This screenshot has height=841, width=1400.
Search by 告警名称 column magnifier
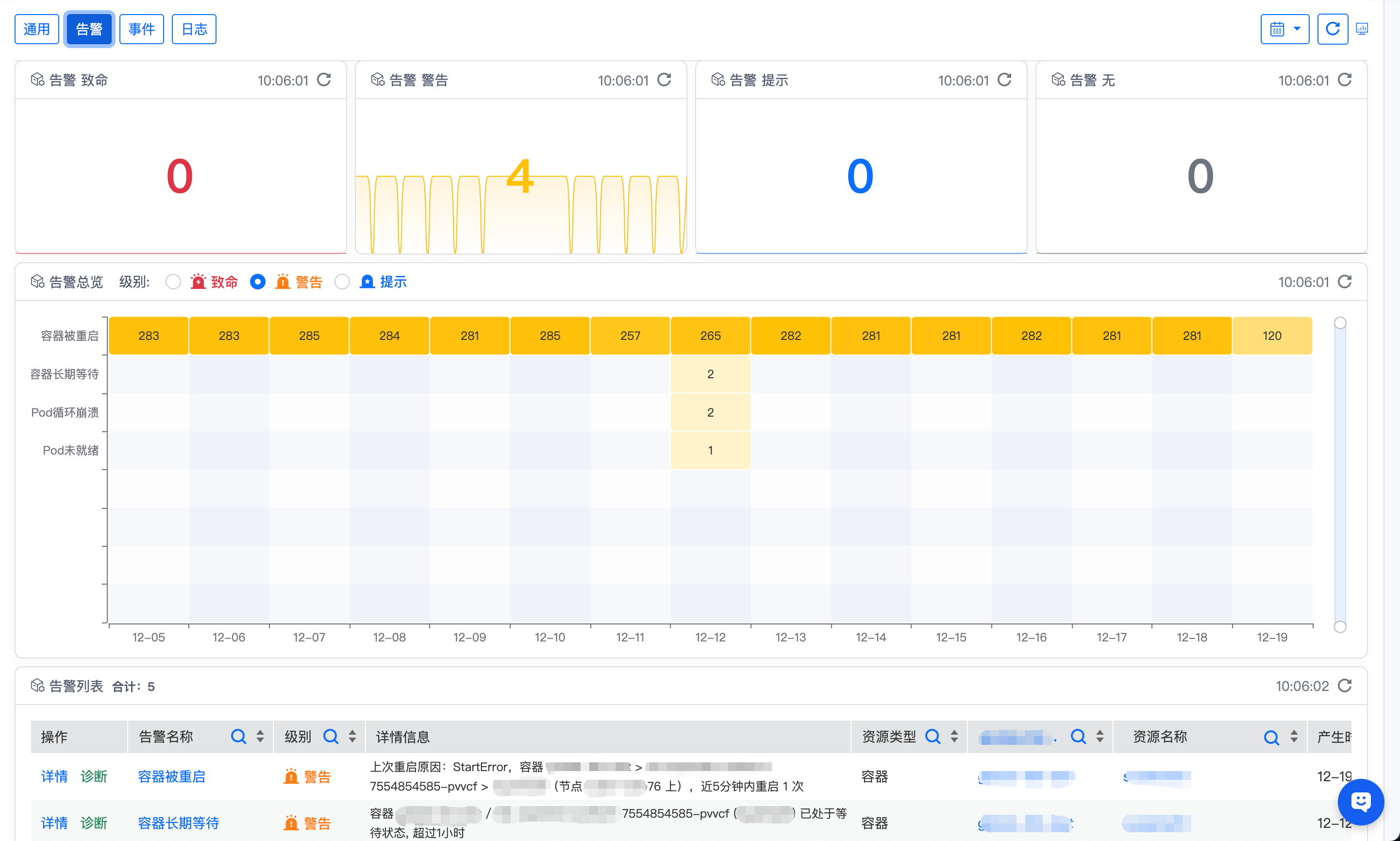[238, 736]
